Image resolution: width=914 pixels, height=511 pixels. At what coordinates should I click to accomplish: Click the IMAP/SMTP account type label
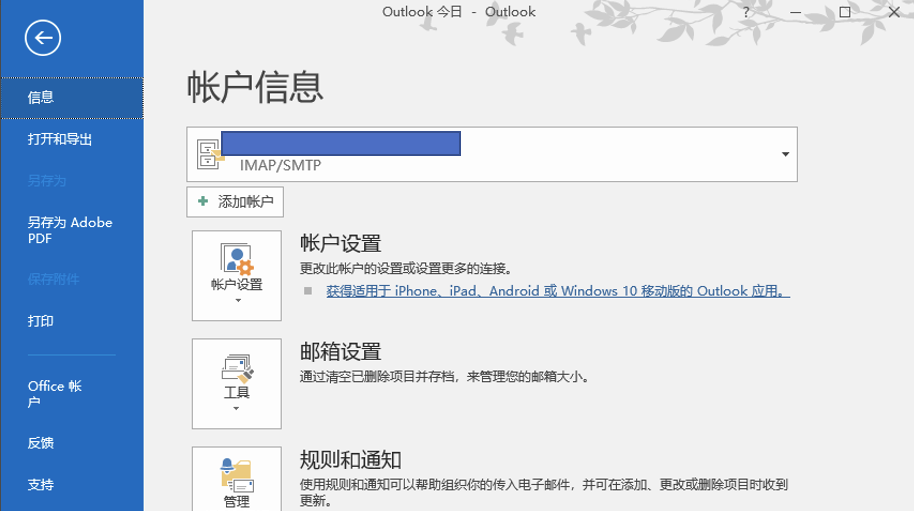pyautogui.click(x=280, y=165)
